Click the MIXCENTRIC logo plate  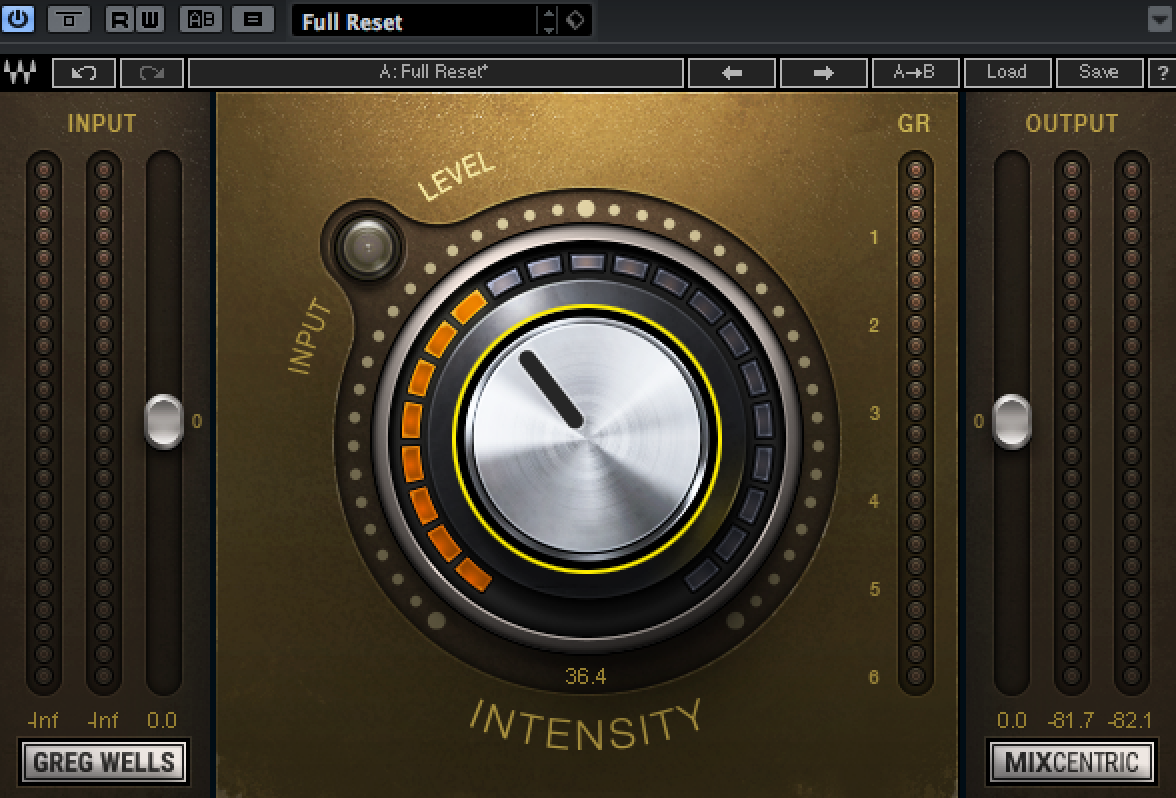point(1072,763)
